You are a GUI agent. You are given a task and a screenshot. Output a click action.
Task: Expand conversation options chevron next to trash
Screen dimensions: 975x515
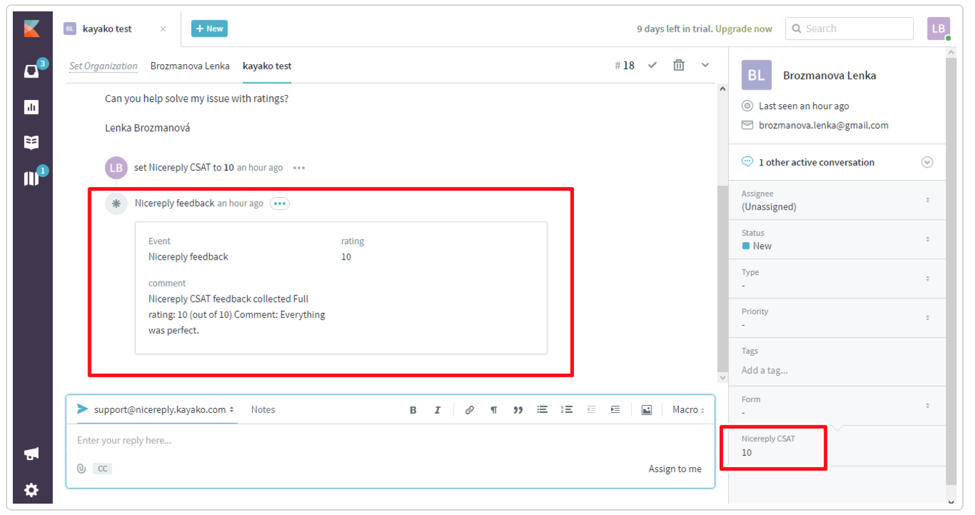(x=705, y=65)
